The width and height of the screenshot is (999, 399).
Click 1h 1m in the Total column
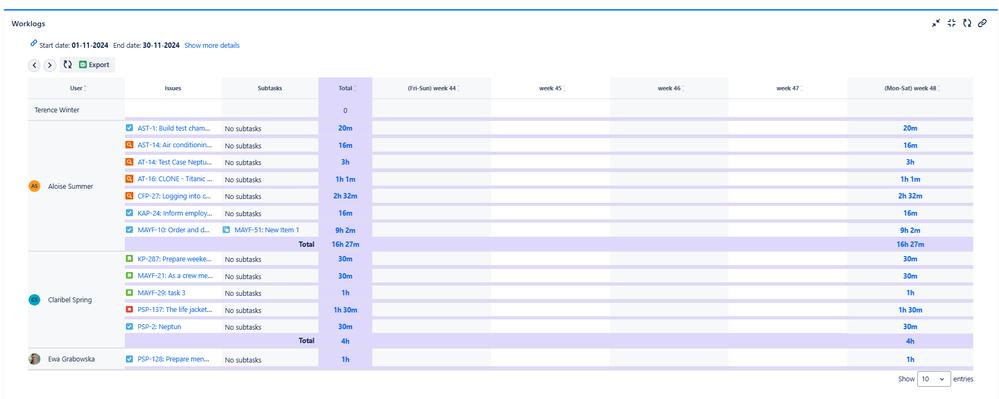tap(345, 179)
